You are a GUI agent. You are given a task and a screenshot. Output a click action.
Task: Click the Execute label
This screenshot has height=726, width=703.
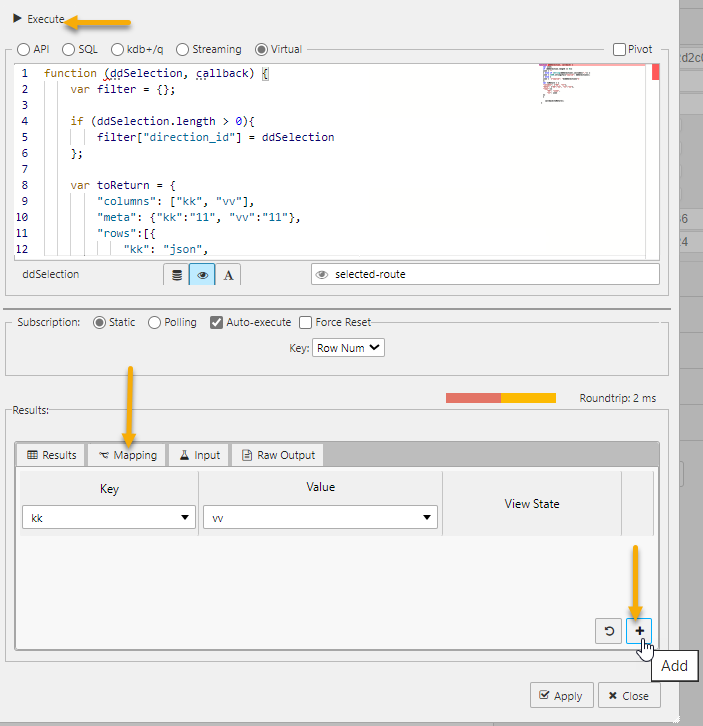click(x=45, y=19)
